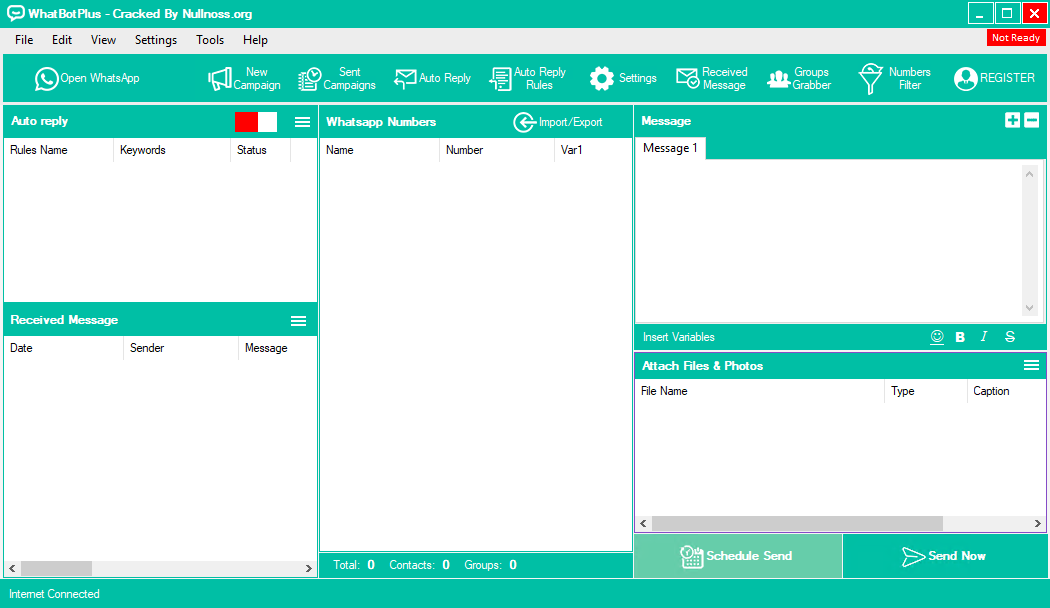Open Import/Export for Whatsapp Numbers
The width and height of the screenshot is (1050, 608).
pos(558,122)
